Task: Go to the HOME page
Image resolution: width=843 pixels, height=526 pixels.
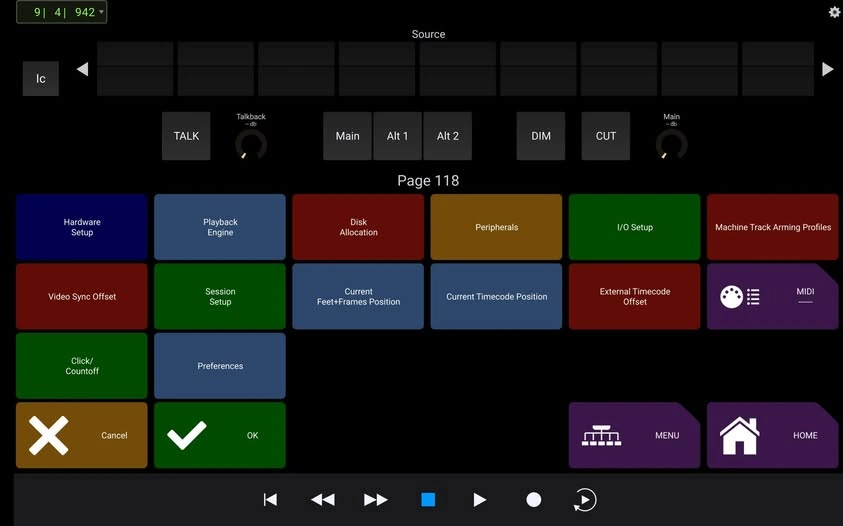Action: click(772, 436)
